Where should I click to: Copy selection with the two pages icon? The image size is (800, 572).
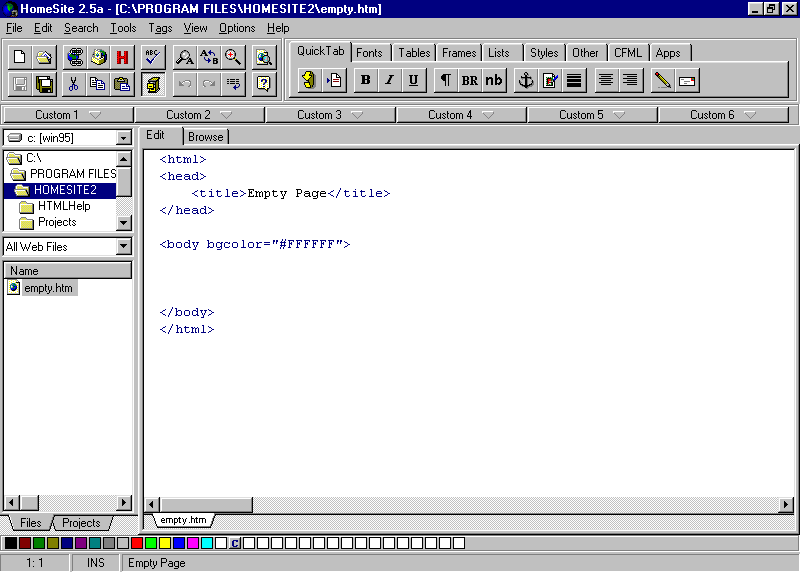point(97,84)
